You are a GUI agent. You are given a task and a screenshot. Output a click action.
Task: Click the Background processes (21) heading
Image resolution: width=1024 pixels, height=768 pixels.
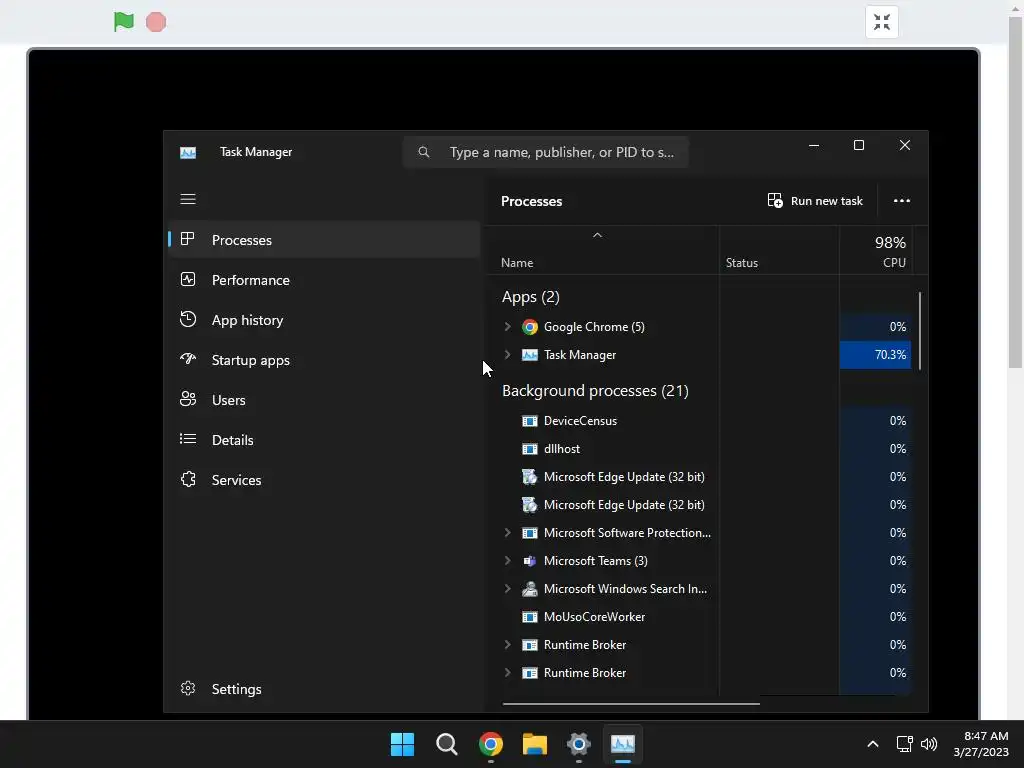tap(595, 391)
